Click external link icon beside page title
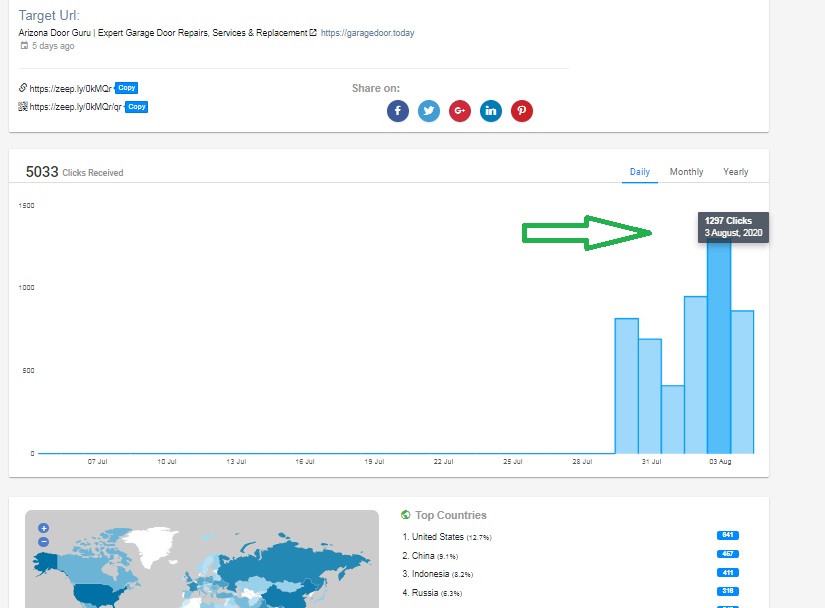 pos(313,33)
